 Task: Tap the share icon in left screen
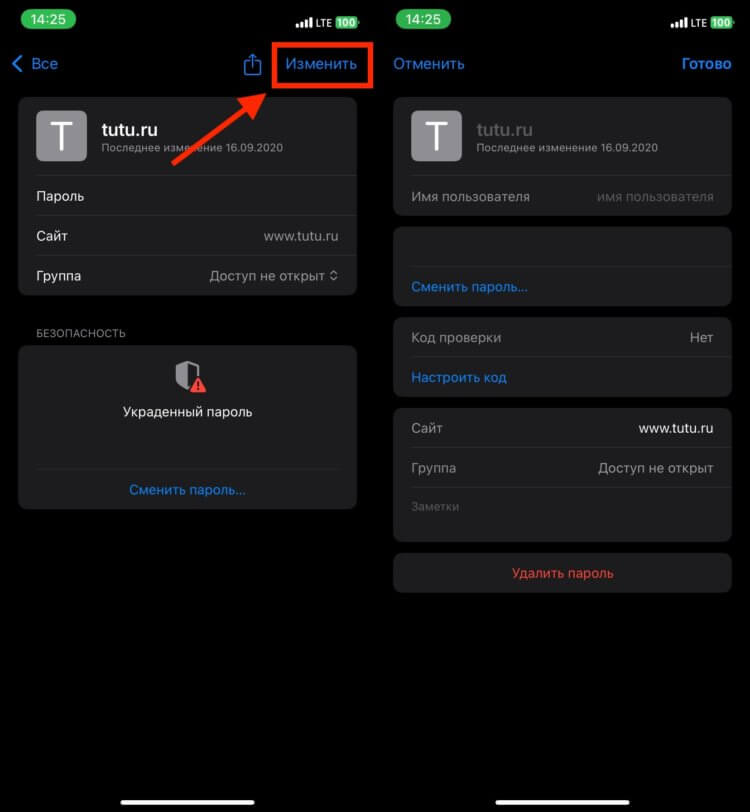click(252, 64)
